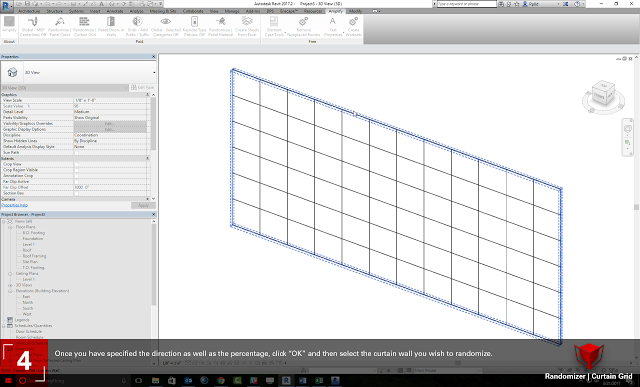Switch to the Architecture ribbon tab
The height and width of the screenshot is (387, 640).
click(x=29, y=11)
